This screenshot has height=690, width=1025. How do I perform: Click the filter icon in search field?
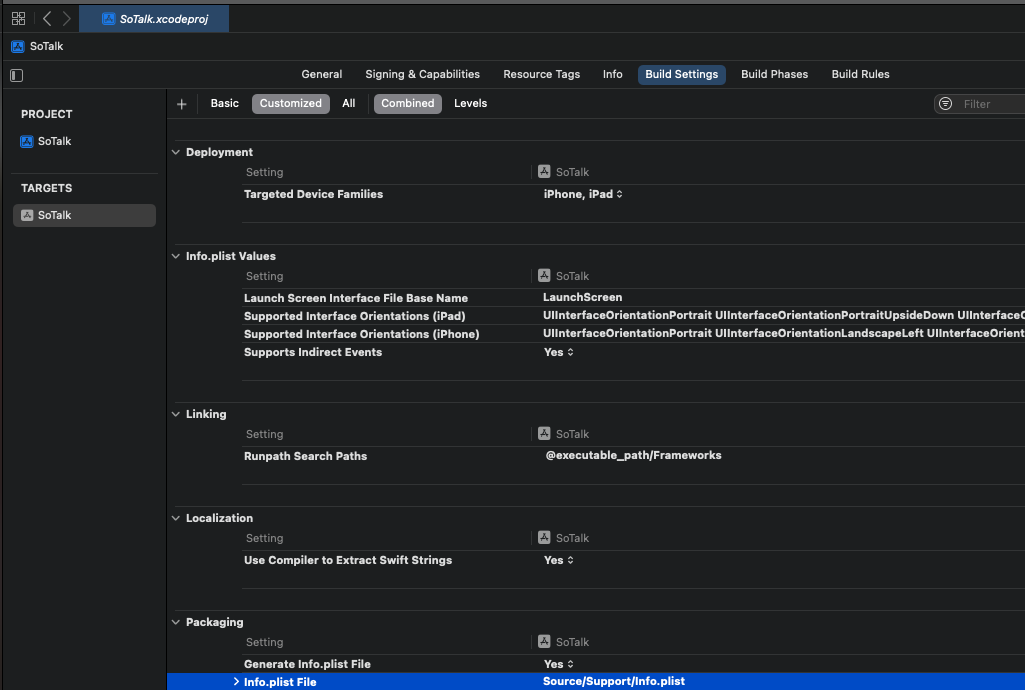tap(945, 104)
